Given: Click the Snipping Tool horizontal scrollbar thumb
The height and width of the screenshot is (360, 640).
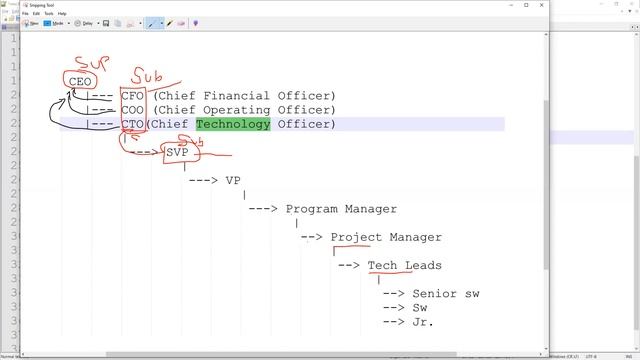Looking at the screenshot, I should (x=281, y=354).
